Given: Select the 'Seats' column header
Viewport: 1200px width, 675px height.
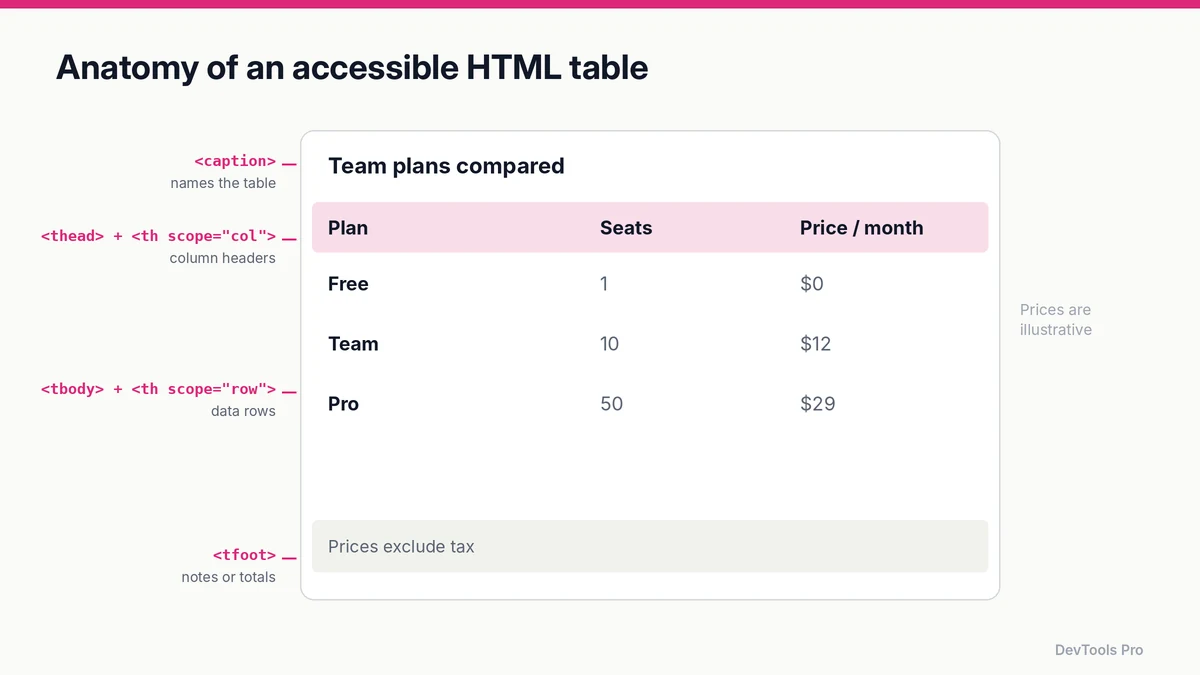Looking at the screenshot, I should point(626,228).
